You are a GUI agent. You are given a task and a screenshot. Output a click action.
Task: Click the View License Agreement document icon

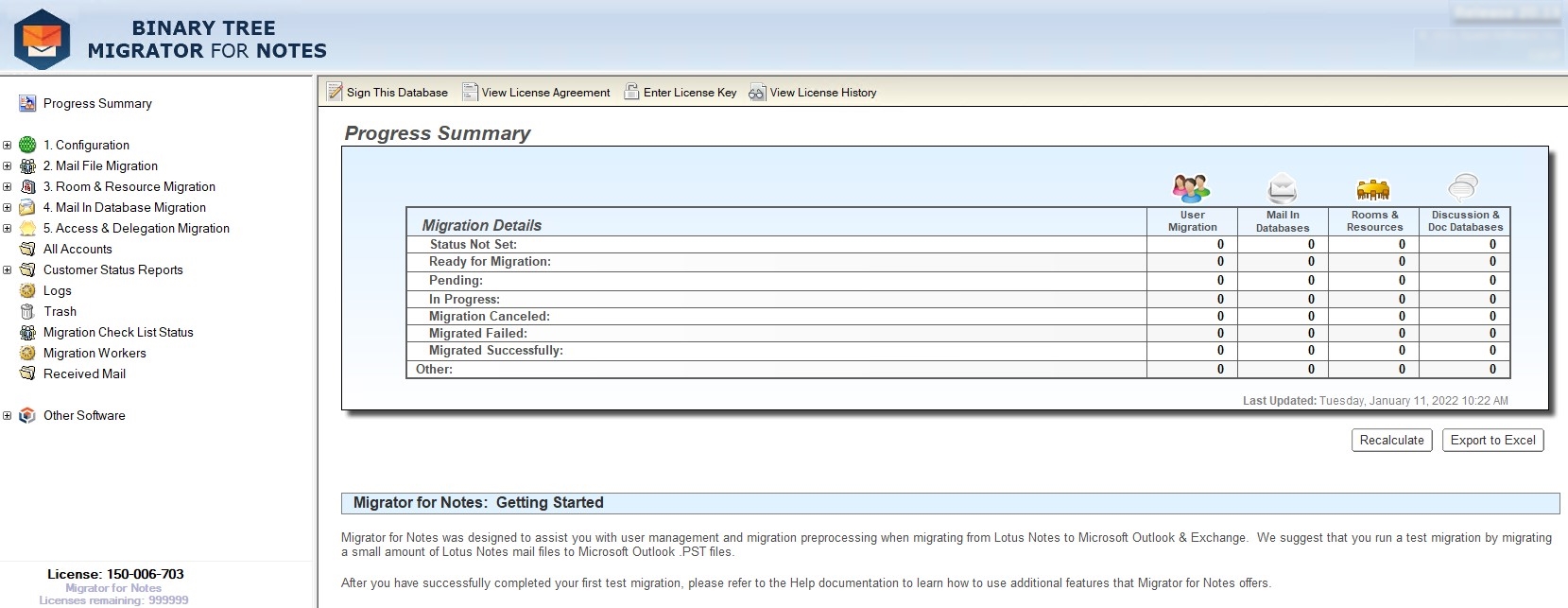point(470,92)
